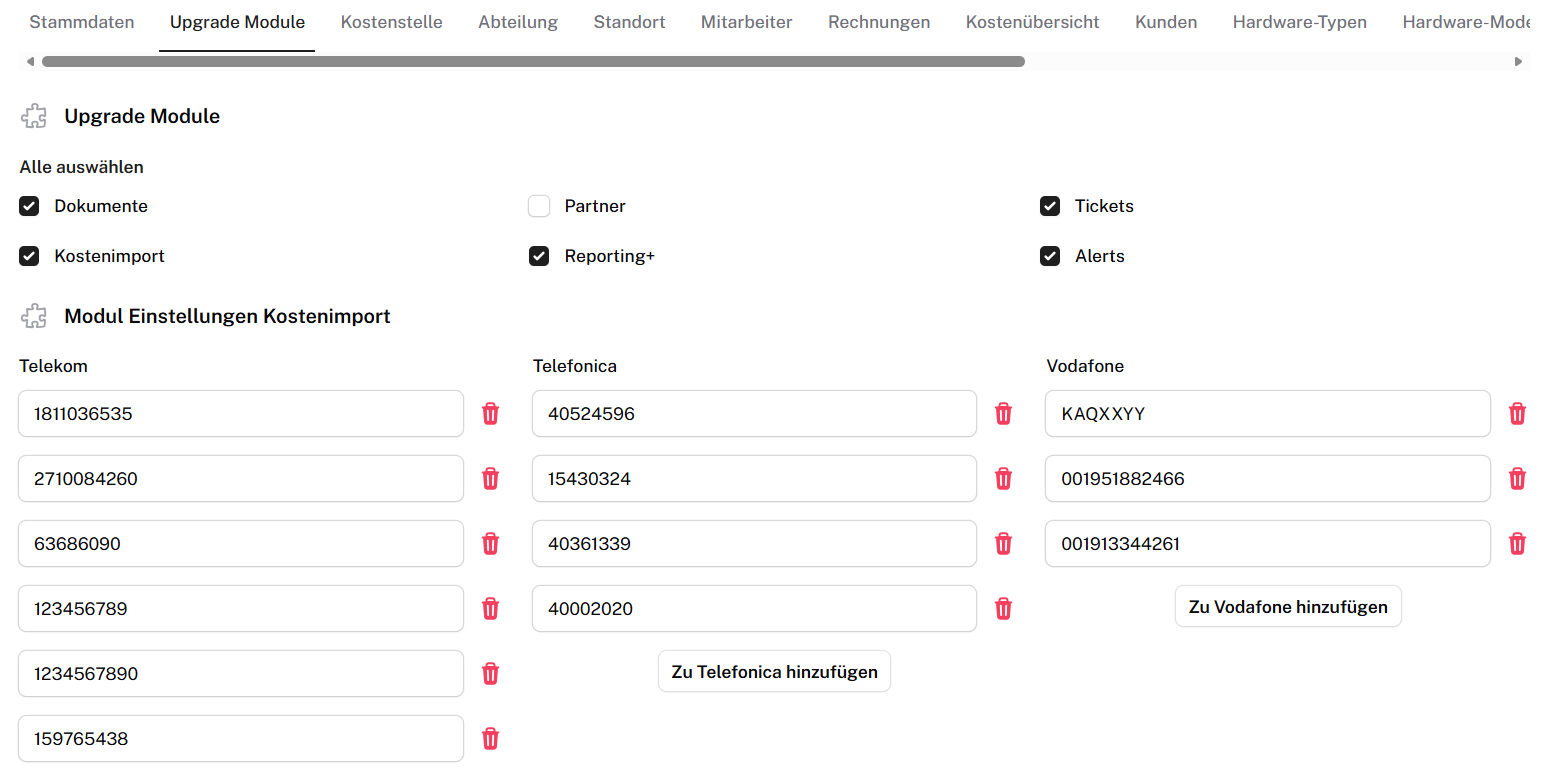Remove Telefonica number 40002020 with trash icon
The width and height of the screenshot is (1553, 771).
1003,609
